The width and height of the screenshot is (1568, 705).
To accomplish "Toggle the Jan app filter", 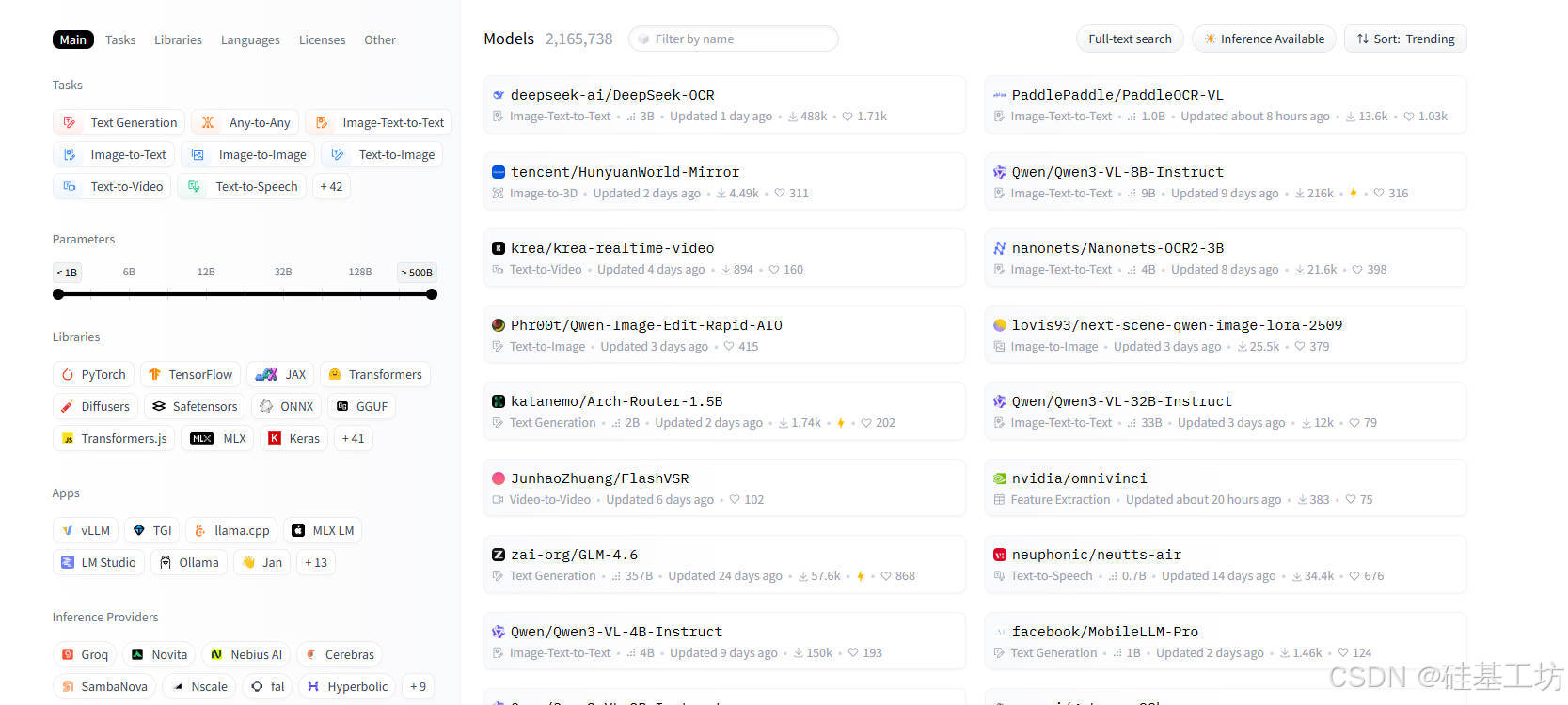I will [262, 562].
